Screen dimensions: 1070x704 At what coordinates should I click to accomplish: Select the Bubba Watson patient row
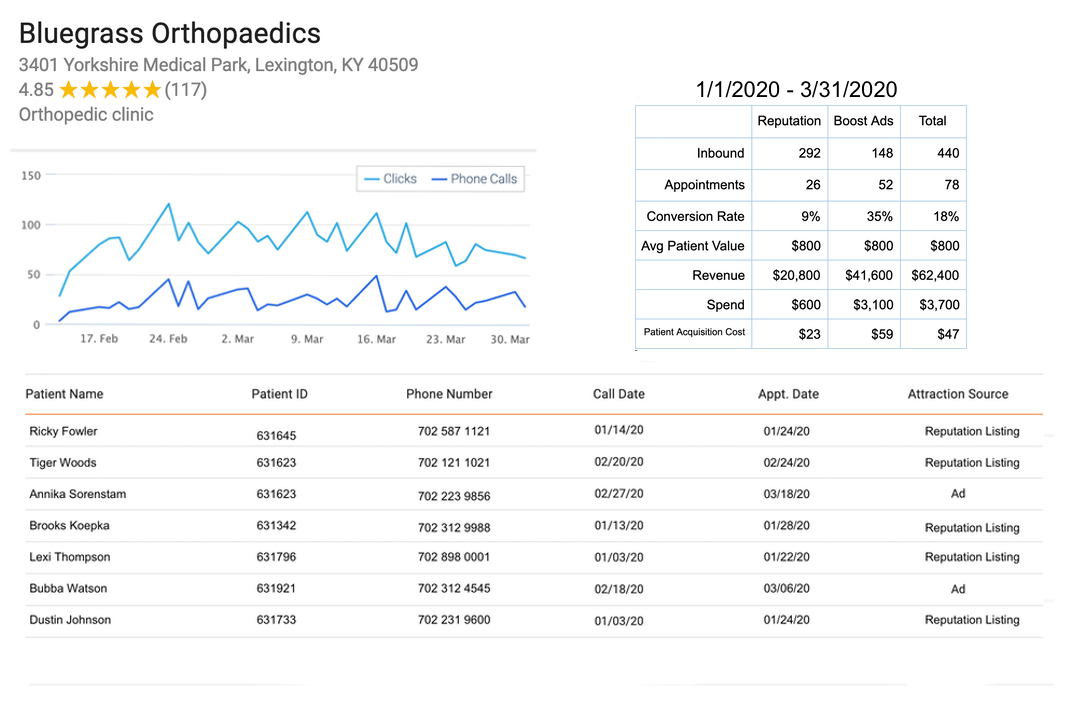point(534,589)
